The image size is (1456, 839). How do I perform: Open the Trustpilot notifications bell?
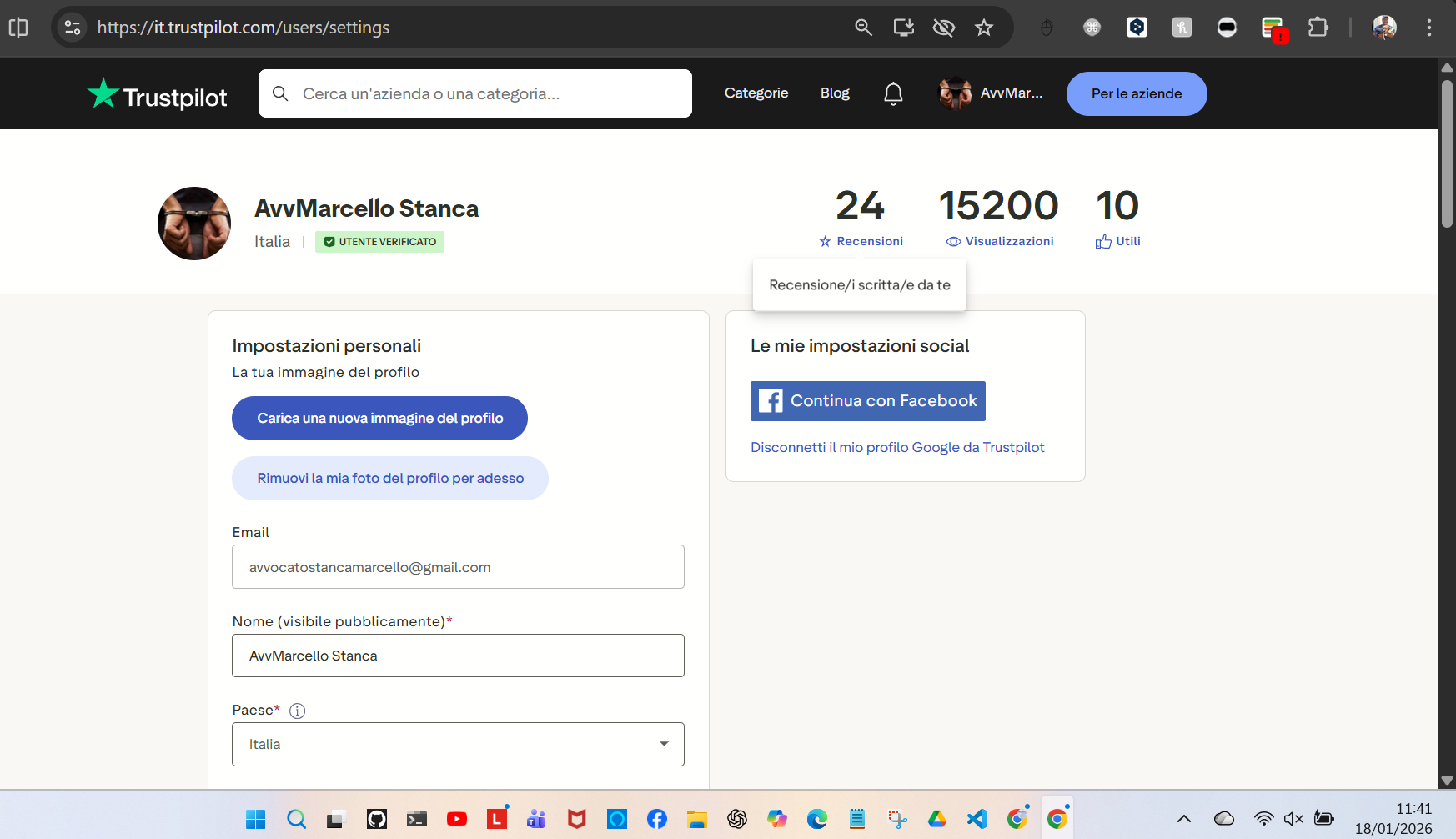tap(893, 93)
